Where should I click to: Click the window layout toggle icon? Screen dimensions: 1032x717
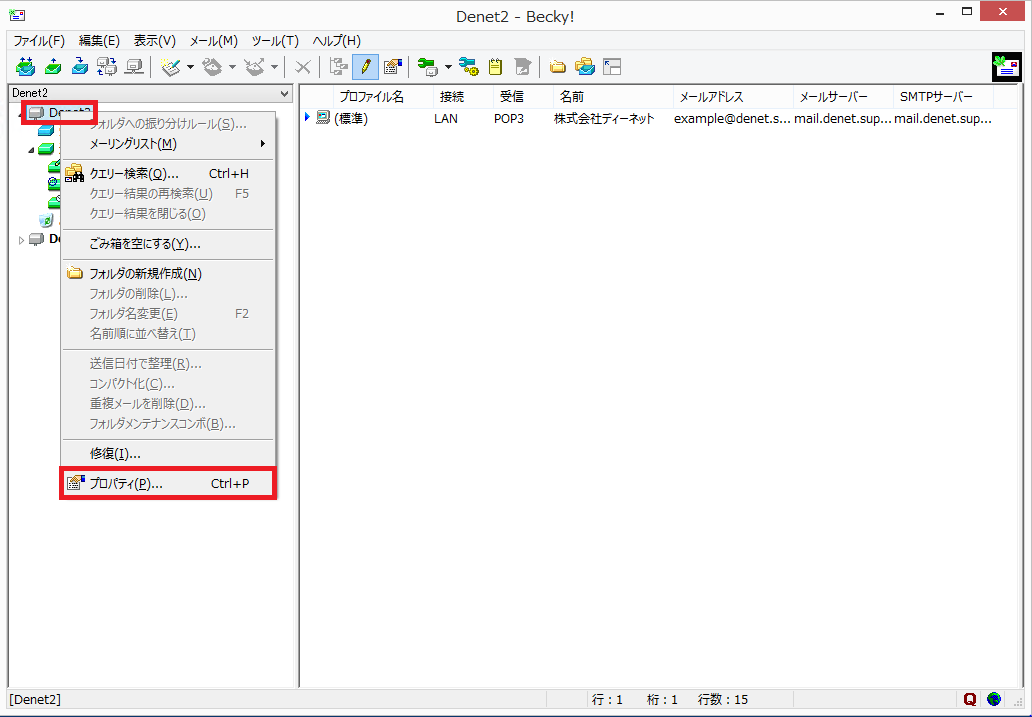click(612, 66)
